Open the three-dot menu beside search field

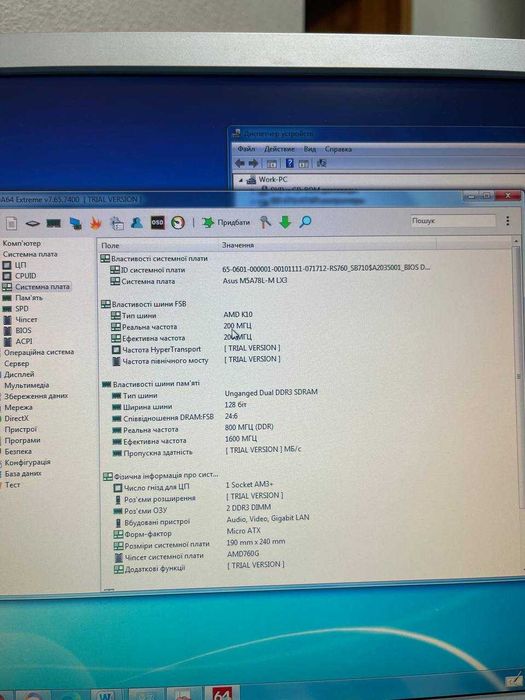point(508,221)
